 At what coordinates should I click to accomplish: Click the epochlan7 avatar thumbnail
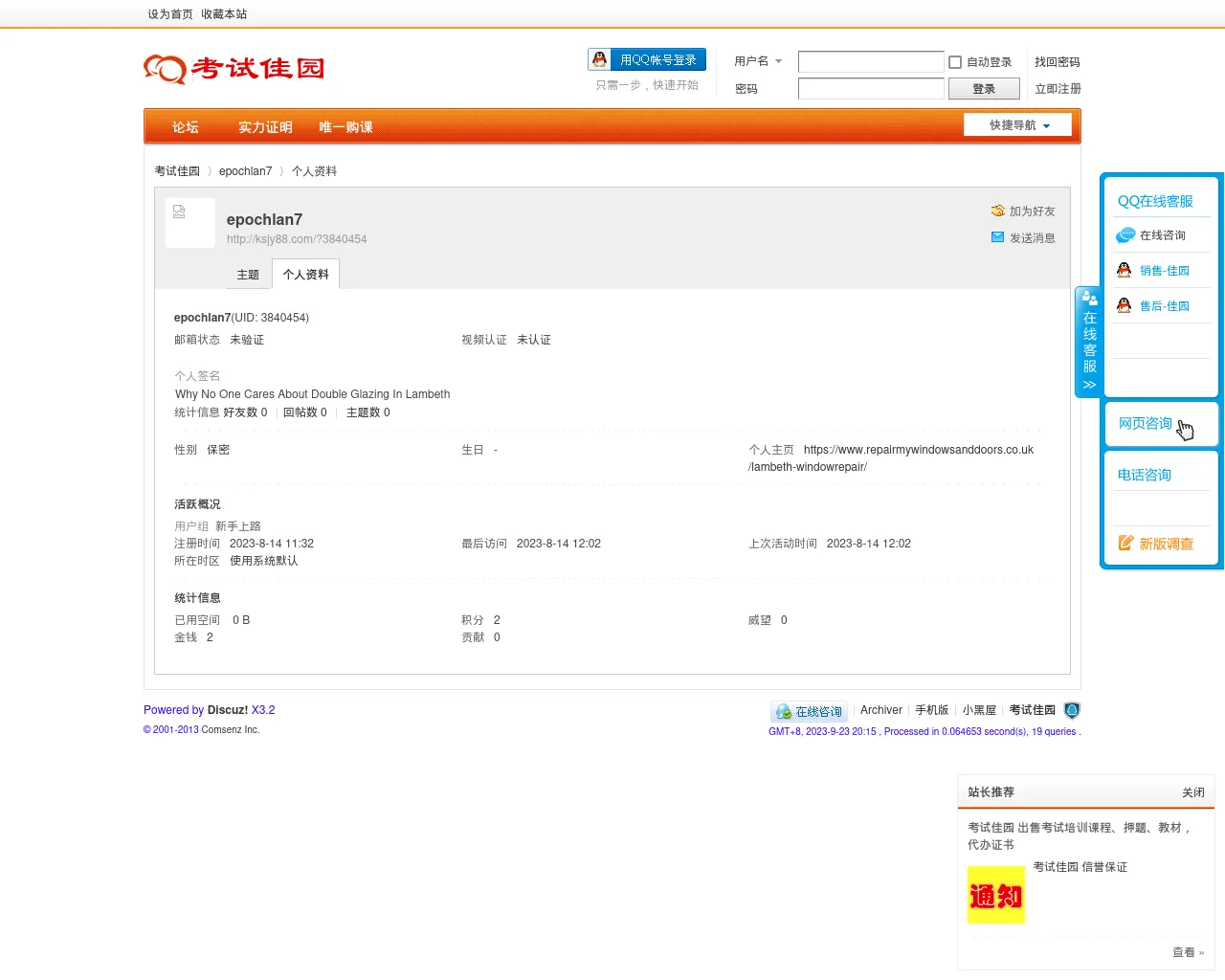coord(190,223)
